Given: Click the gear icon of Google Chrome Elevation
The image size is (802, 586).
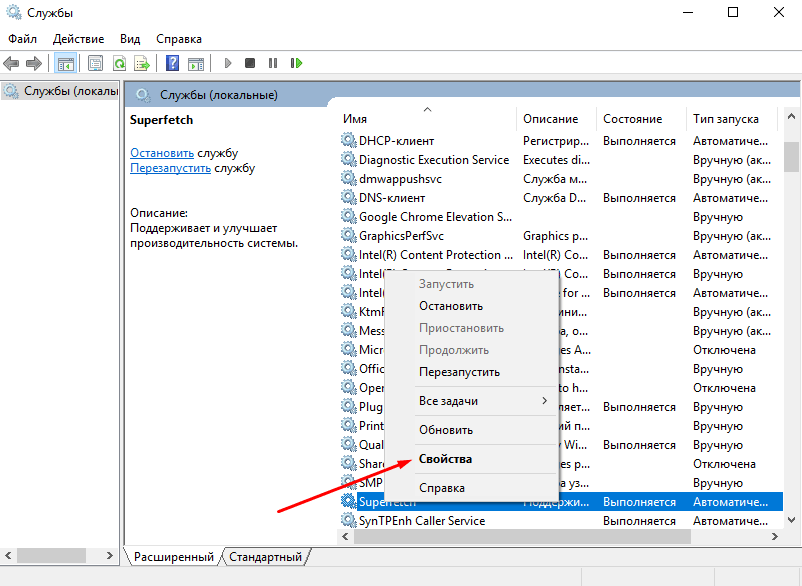Looking at the screenshot, I should 349,216.
